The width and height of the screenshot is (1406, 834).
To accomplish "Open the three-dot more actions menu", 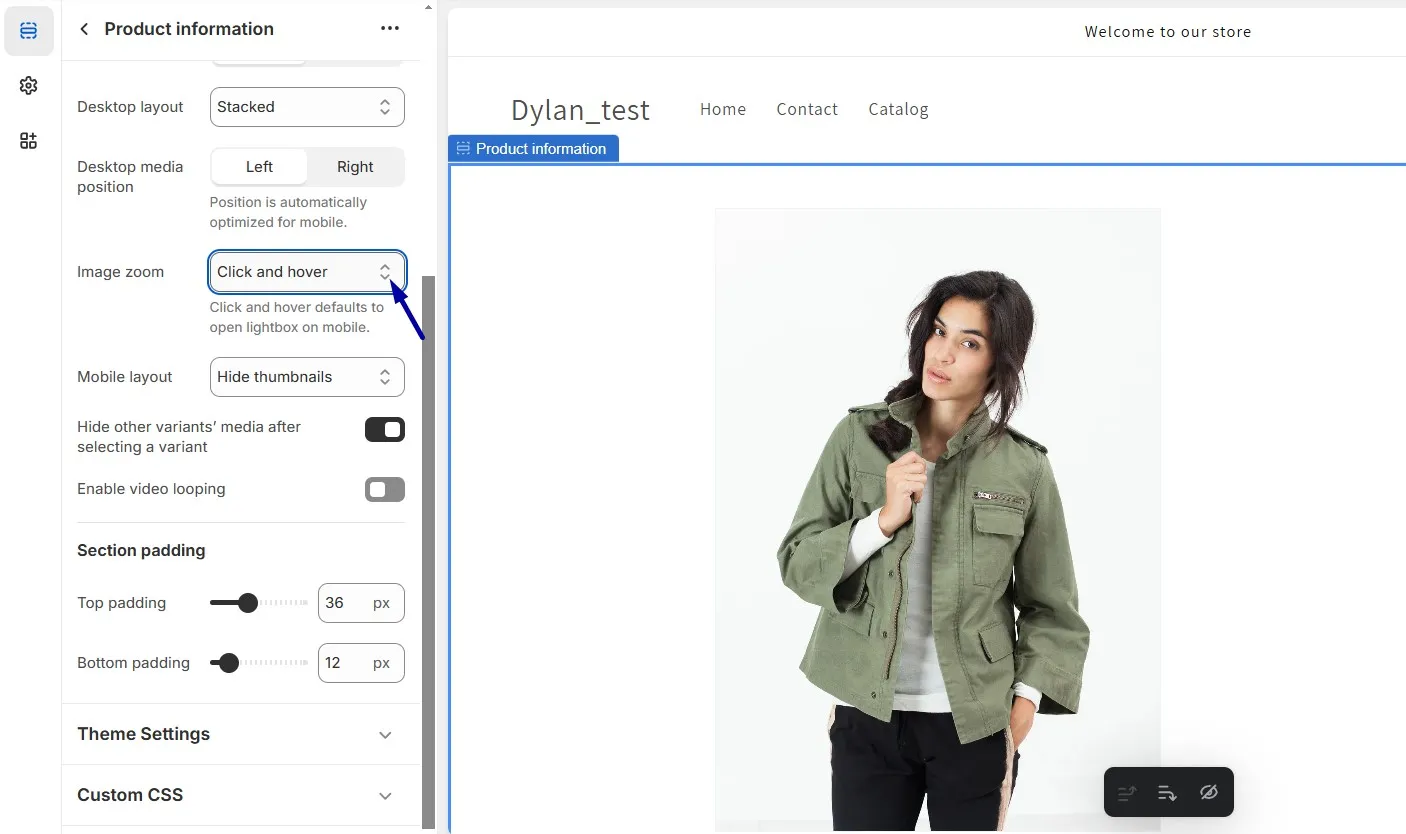I will tap(390, 29).
